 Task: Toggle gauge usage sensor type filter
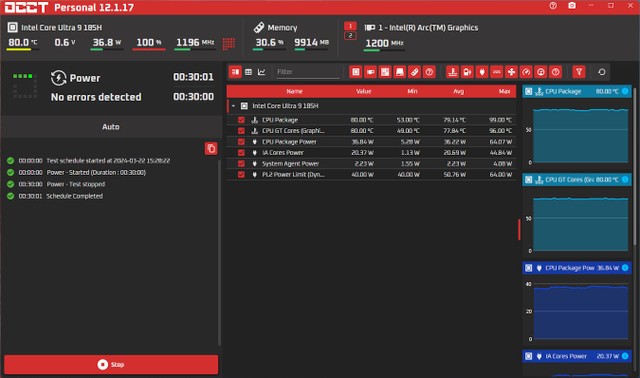(x=526, y=72)
